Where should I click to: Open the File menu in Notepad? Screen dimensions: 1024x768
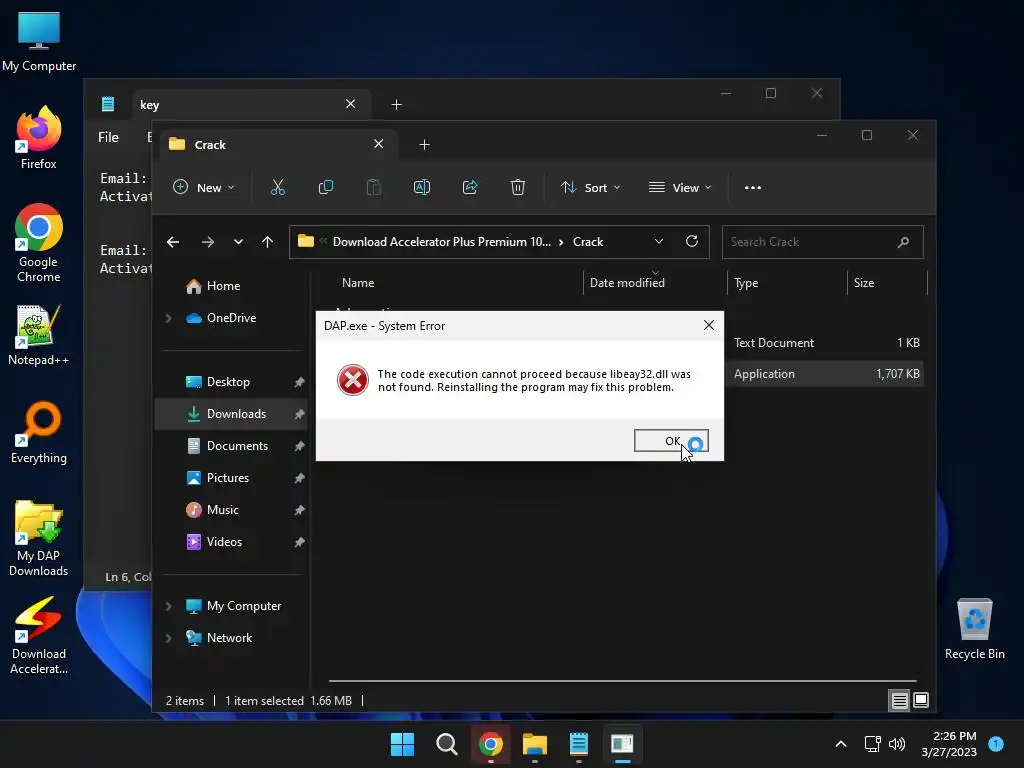tap(108, 138)
